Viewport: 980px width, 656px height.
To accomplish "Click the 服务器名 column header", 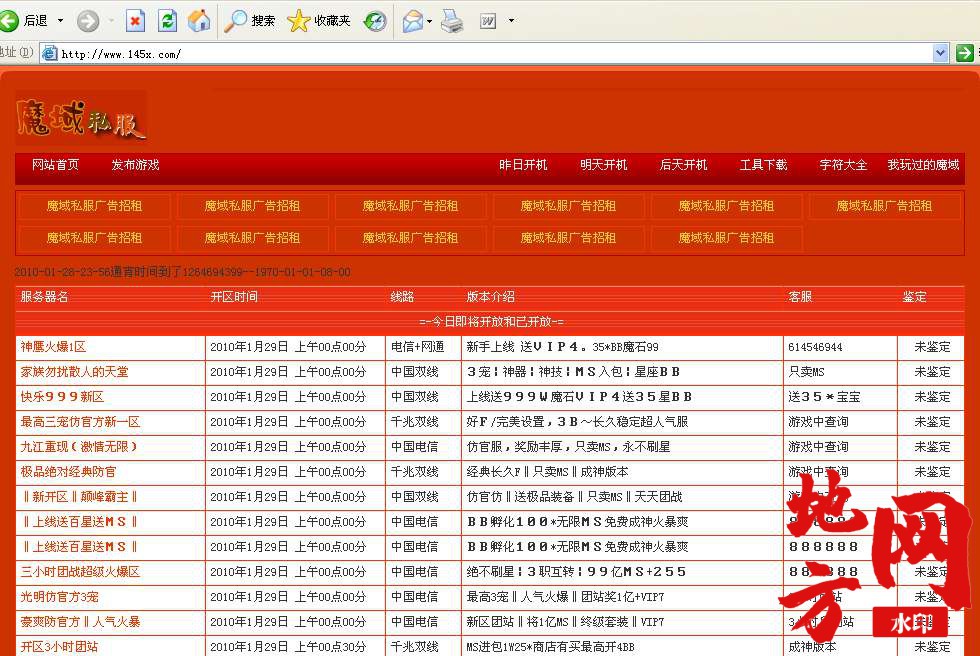I will (x=44, y=297).
